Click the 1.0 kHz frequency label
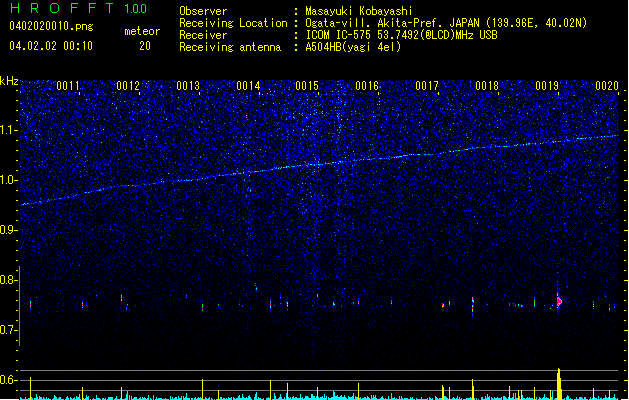This screenshot has width=629, height=400. pos(9,180)
